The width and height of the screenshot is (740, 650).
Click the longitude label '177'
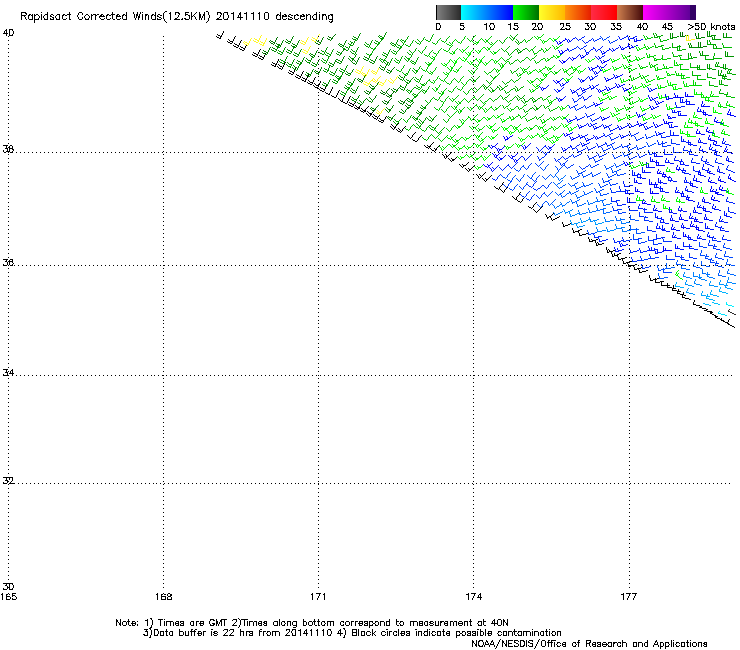(629, 597)
